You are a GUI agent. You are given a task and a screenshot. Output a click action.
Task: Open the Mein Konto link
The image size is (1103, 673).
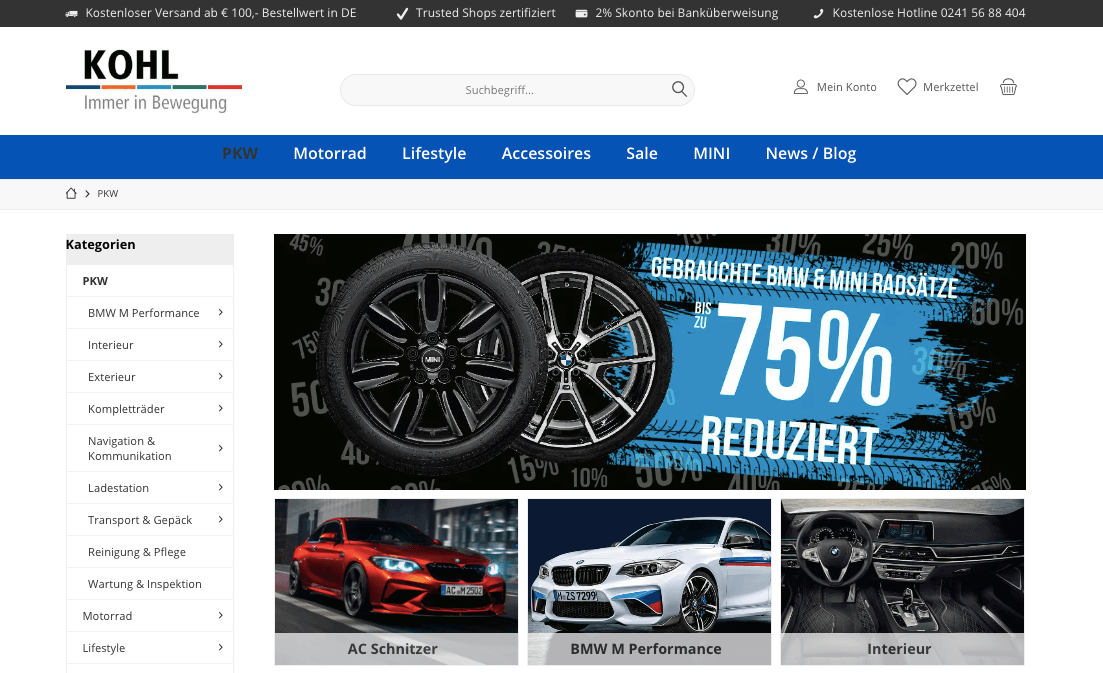click(846, 87)
